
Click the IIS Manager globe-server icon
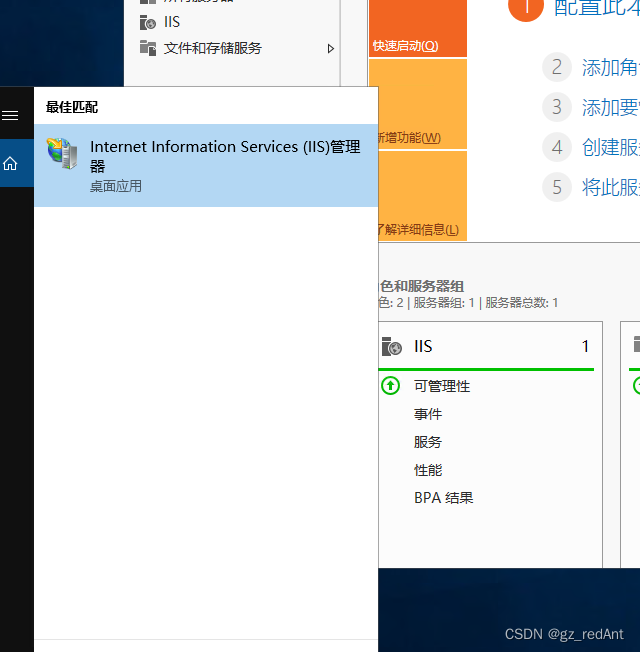pos(62,153)
